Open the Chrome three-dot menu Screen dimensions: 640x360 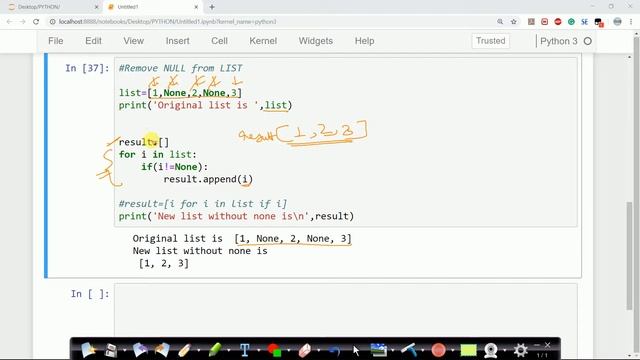coord(631,22)
